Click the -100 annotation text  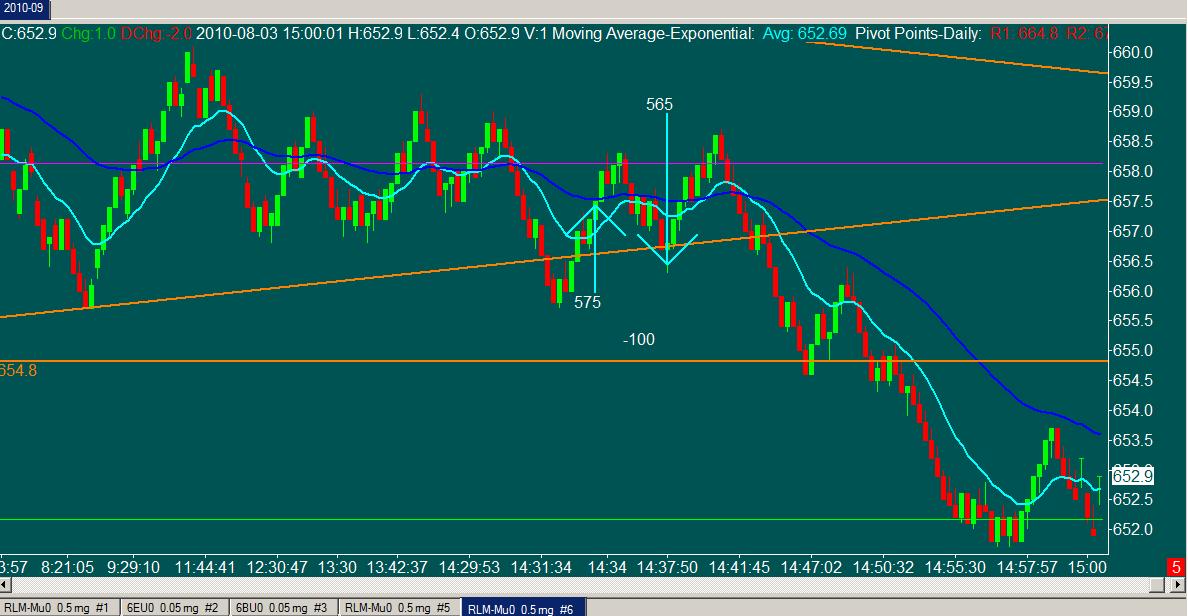pyautogui.click(x=639, y=339)
